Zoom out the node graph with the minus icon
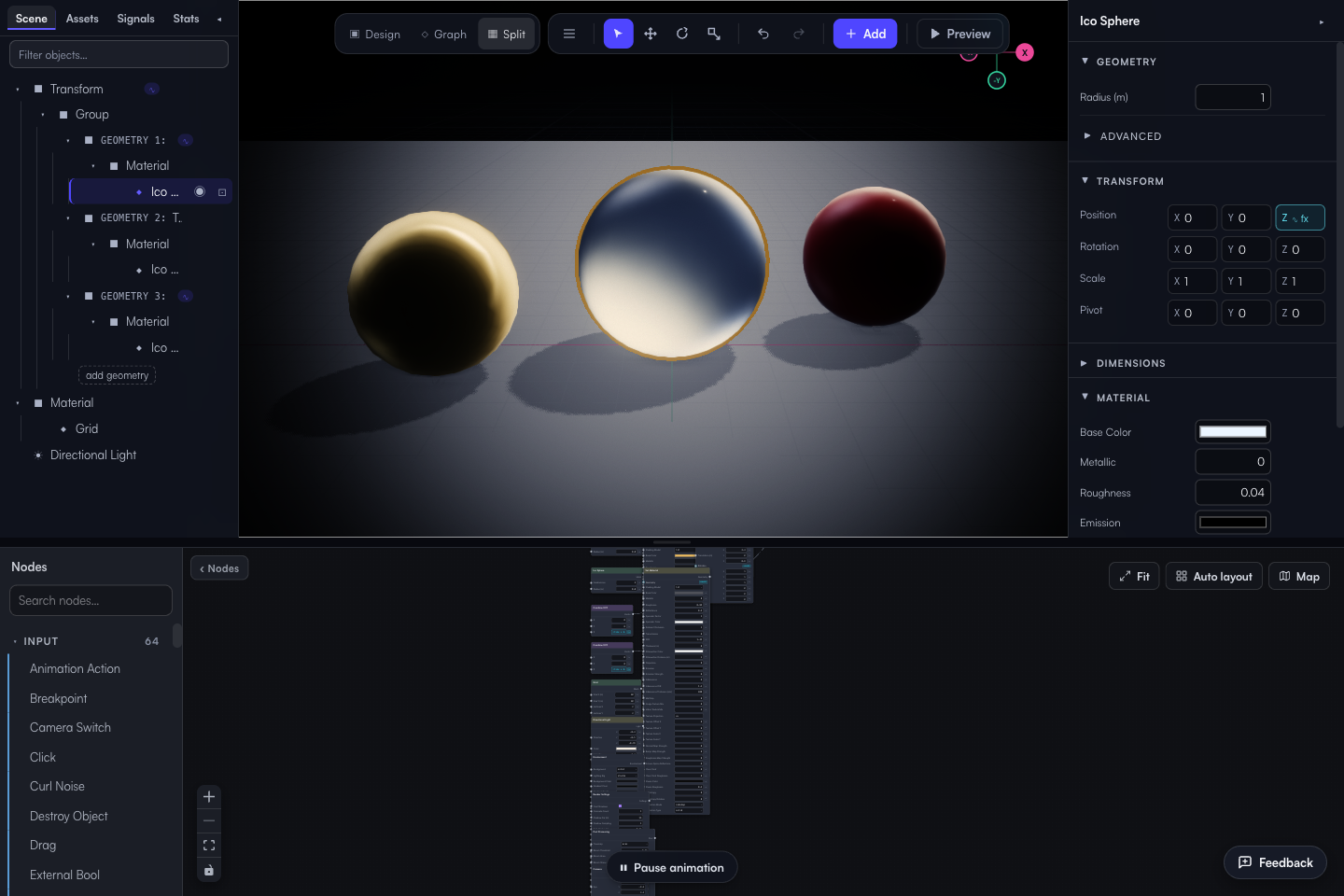 tap(209, 820)
